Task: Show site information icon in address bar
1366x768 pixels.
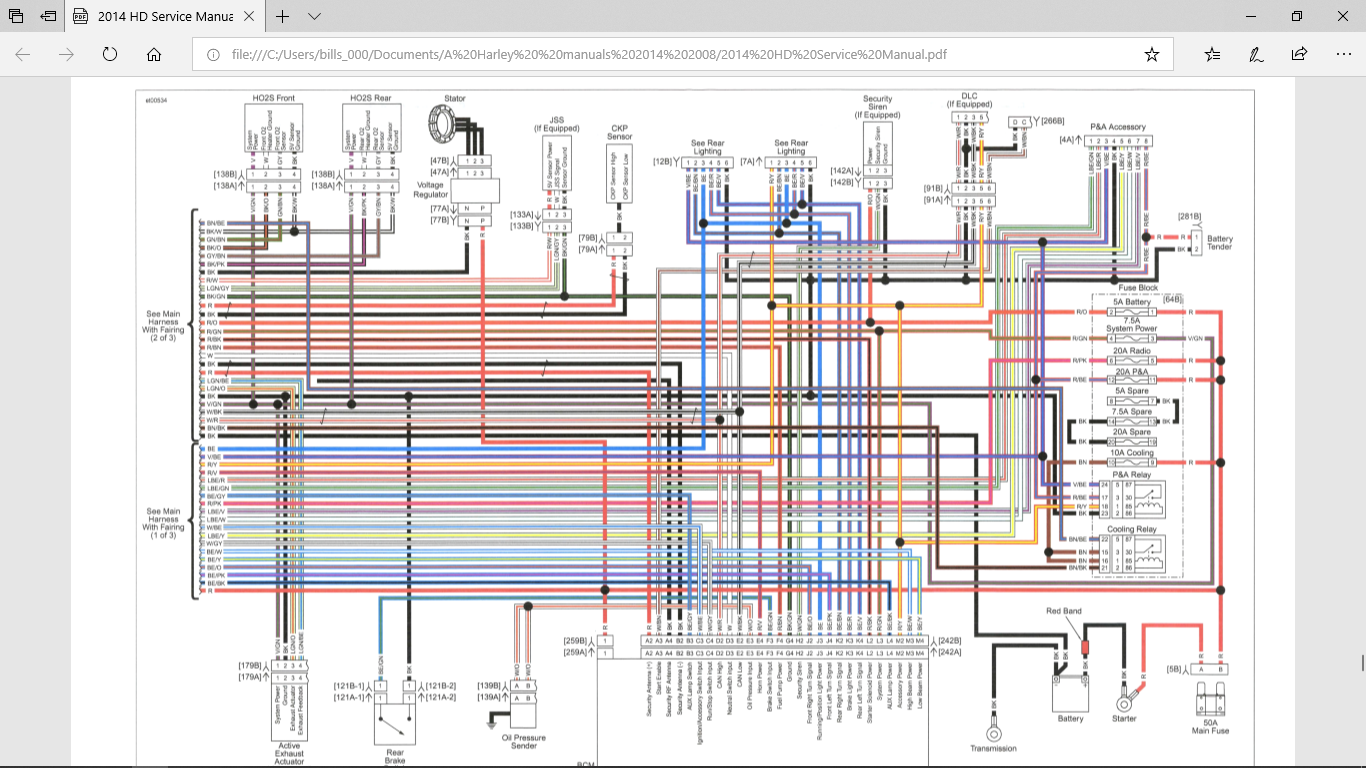Action: (x=213, y=55)
